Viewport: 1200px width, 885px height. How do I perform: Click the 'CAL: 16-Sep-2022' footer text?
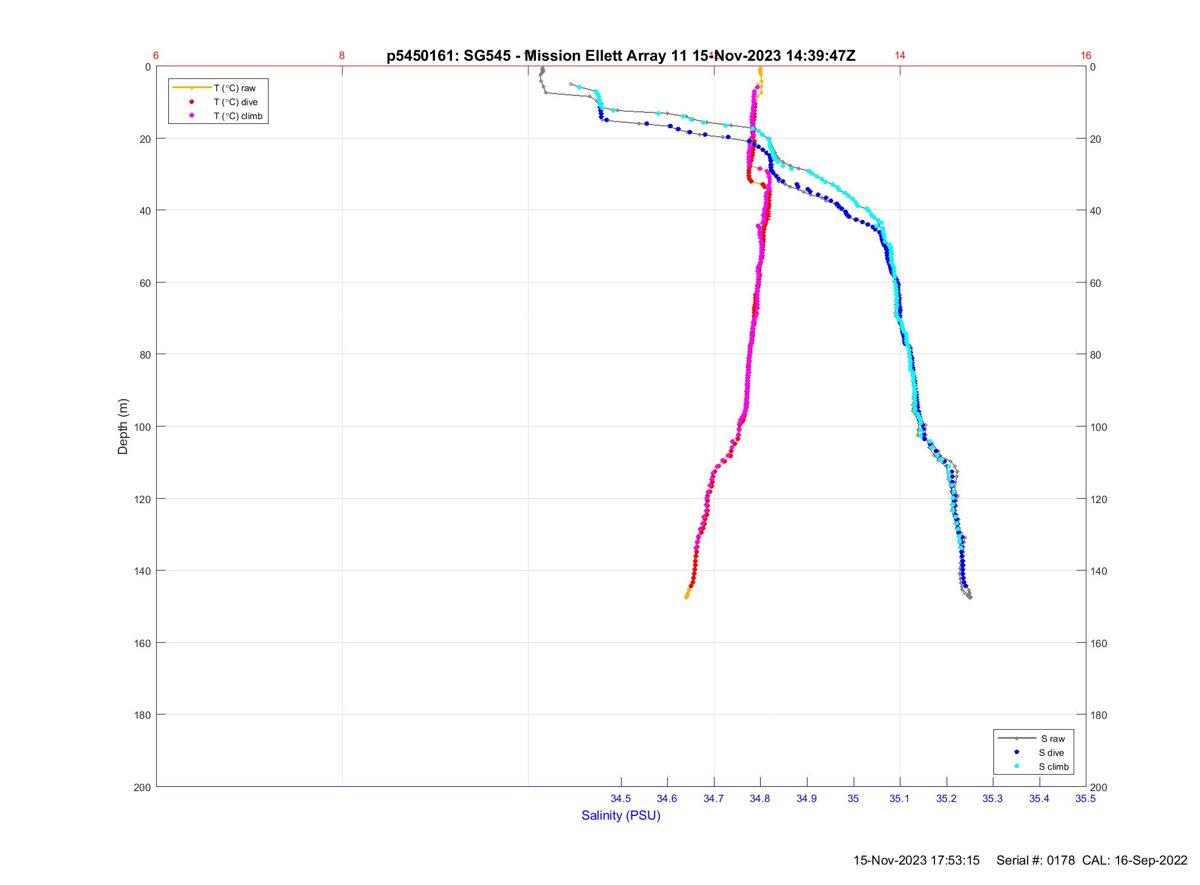[x=1136, y=860]
